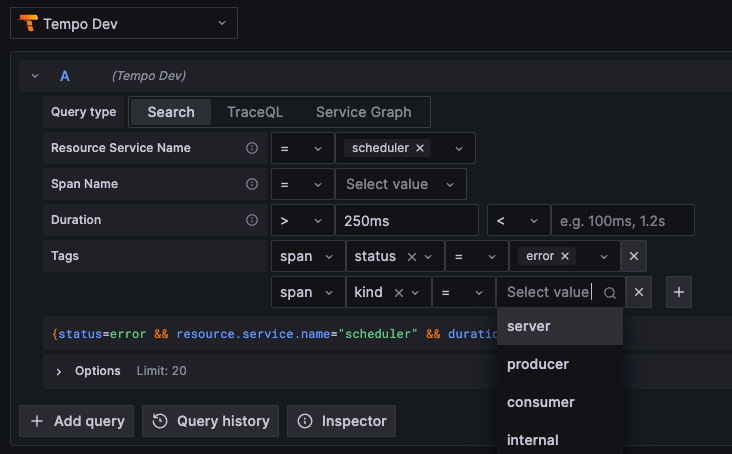This screenshot has width=732, height=454.
Task: Switch query type to Search
Action: [x=171, y=112]
